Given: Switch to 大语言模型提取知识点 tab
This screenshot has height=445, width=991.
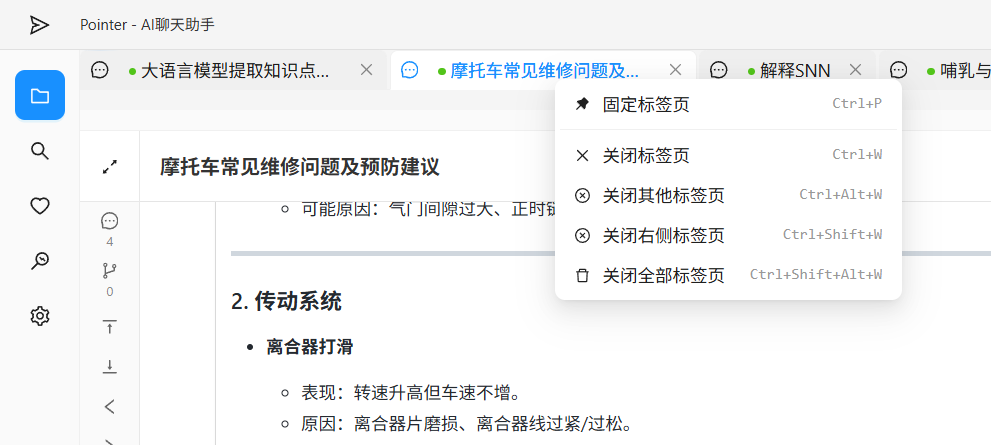Looking at the screenshot, I should tap(234, 70).
